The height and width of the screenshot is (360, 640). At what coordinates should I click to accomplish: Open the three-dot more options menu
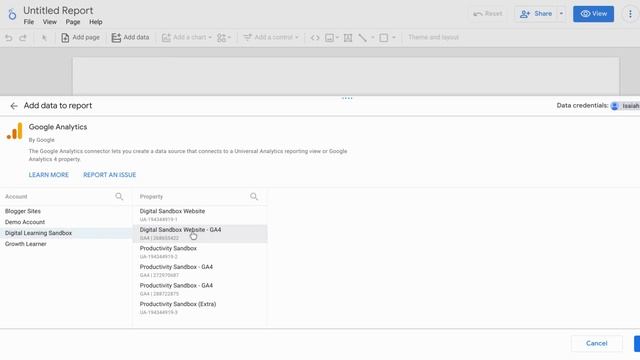pyautogui.click(x=630, y=14)
